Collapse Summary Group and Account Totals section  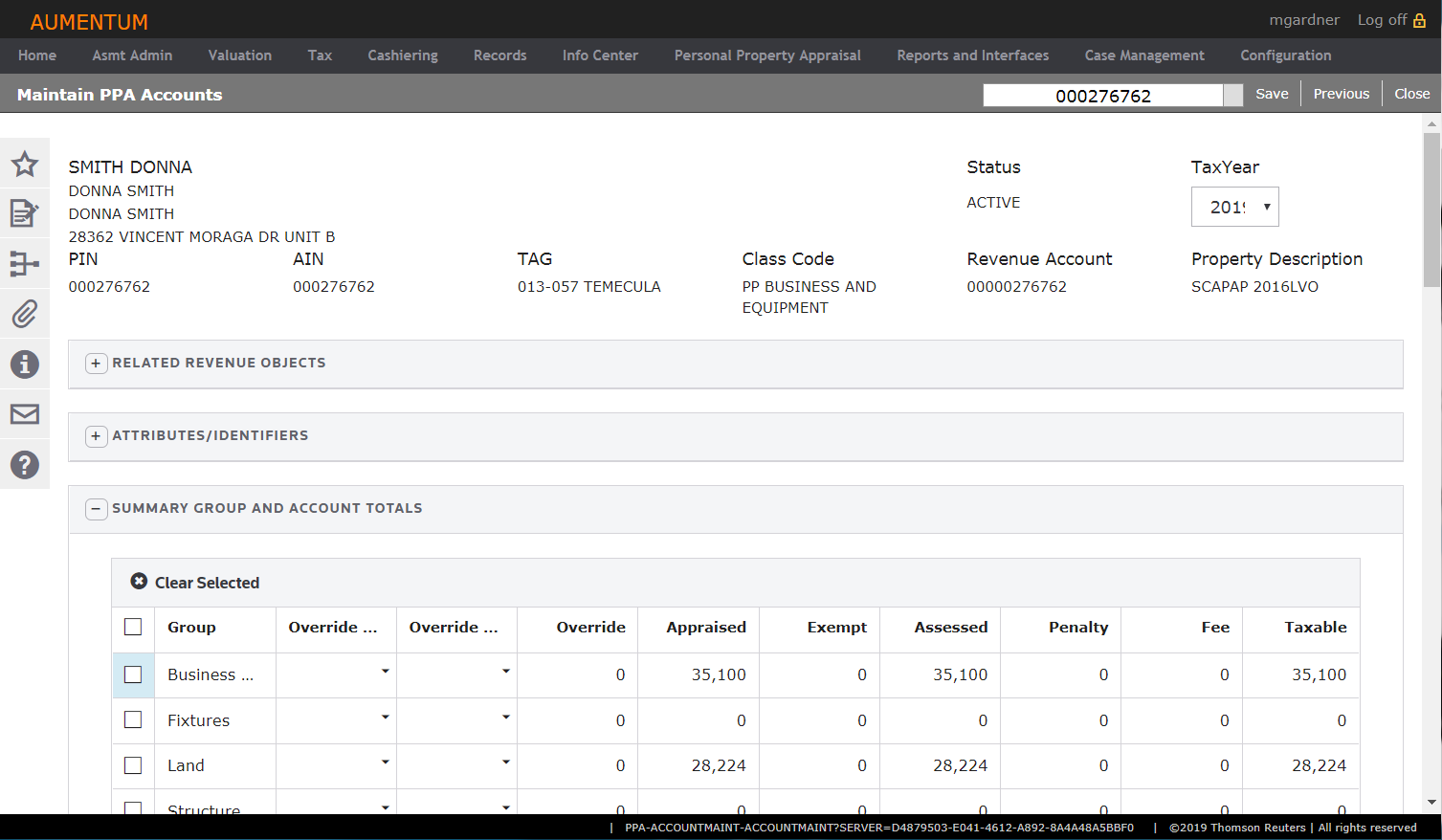[x=96, y=509]
